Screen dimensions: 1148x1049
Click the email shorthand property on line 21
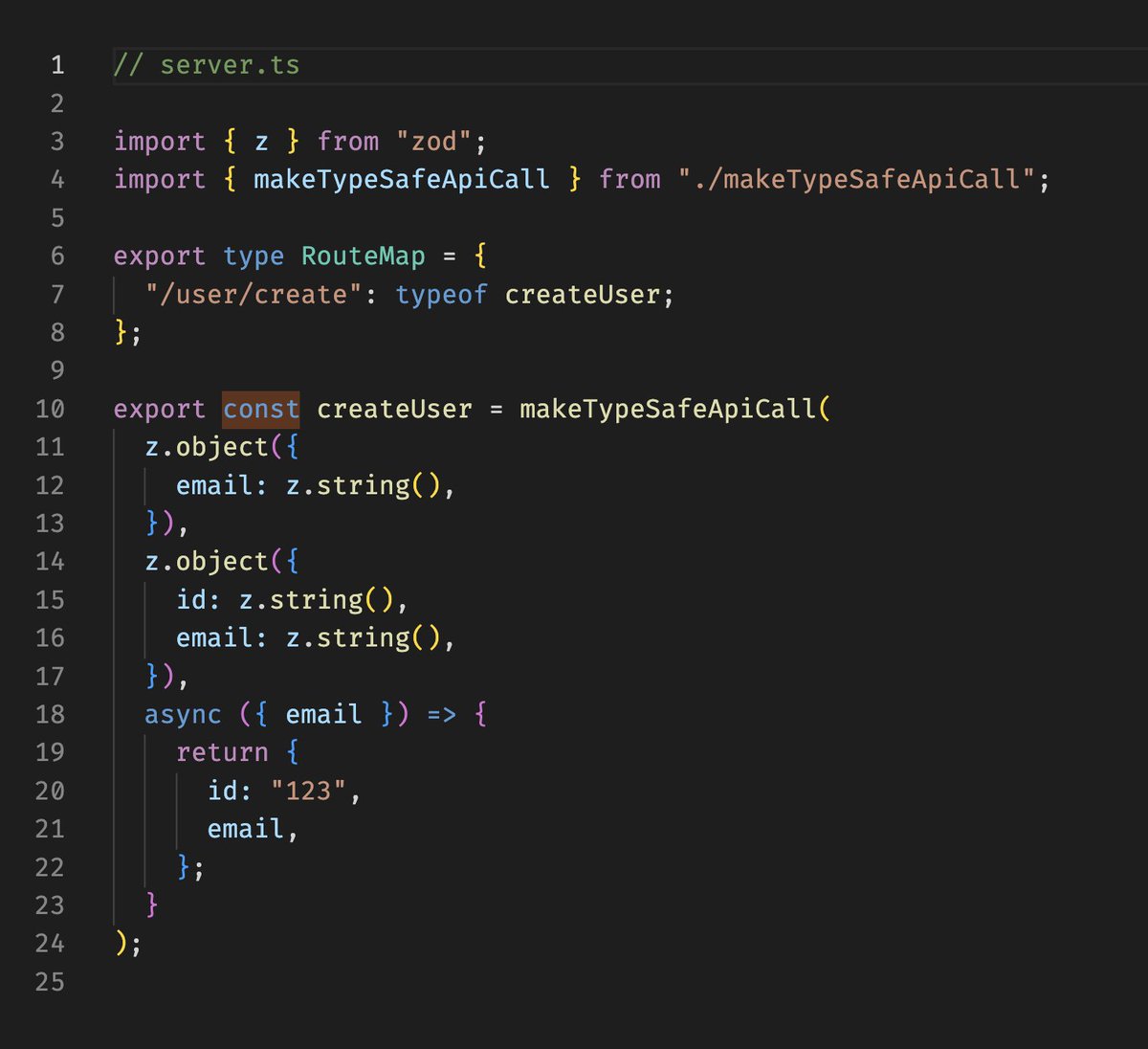point(246,829)
